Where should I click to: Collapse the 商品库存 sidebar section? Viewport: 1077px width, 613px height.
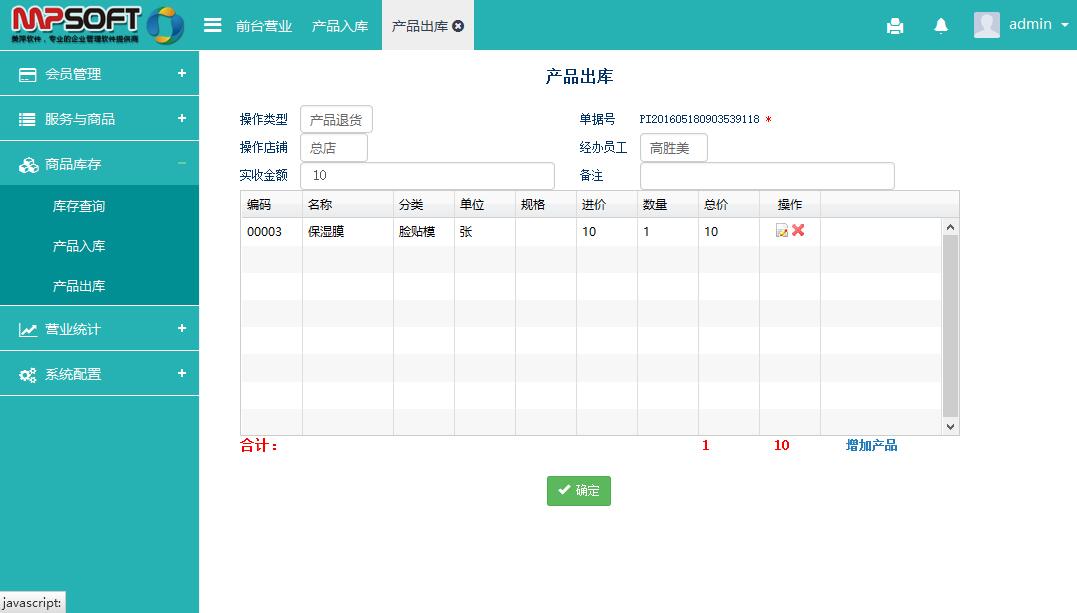(x=99, y=164)
